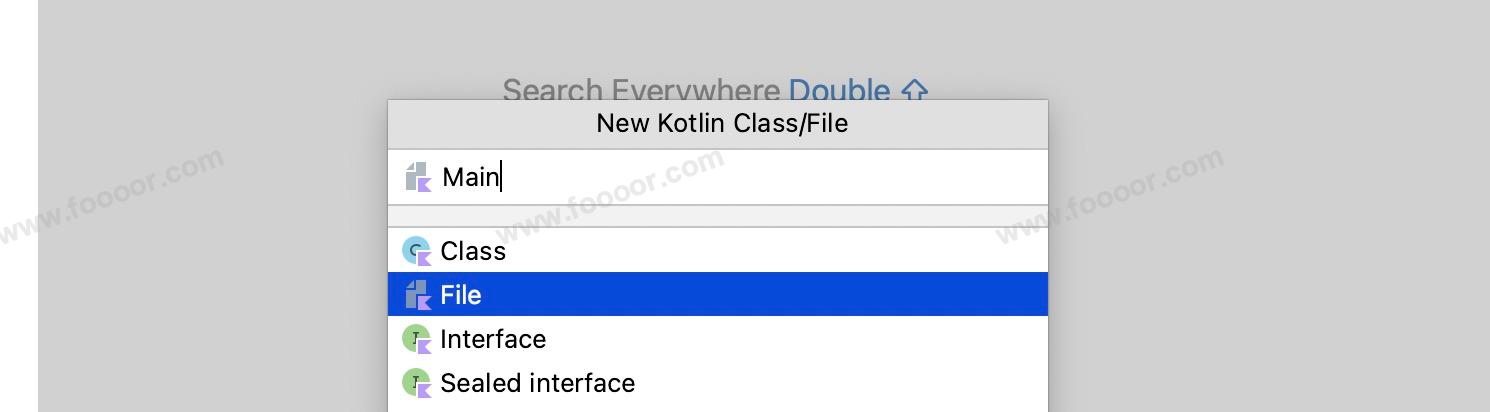Click the Class type icon
Screen dimensions: 1490x412
(416, 251)
